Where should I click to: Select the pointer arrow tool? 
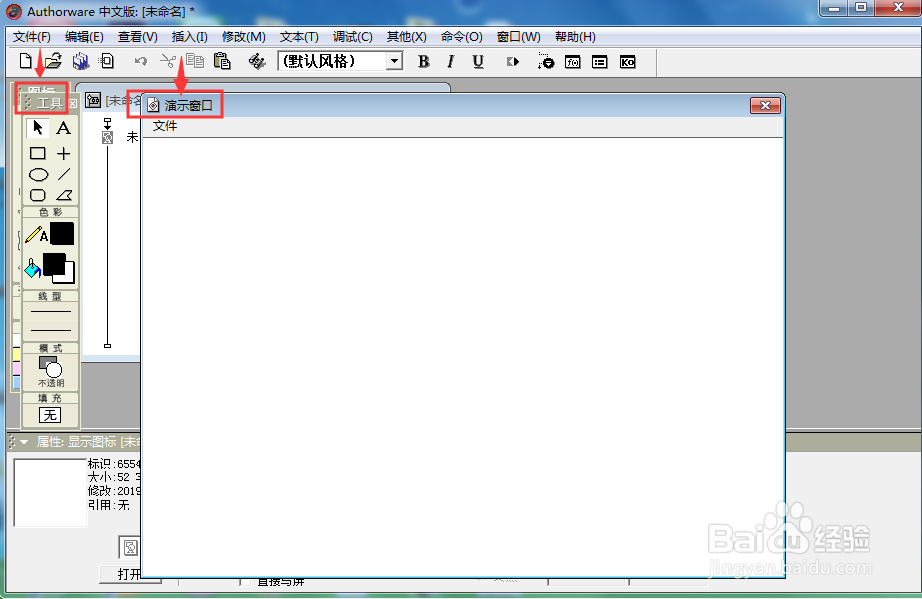point(38,128)
